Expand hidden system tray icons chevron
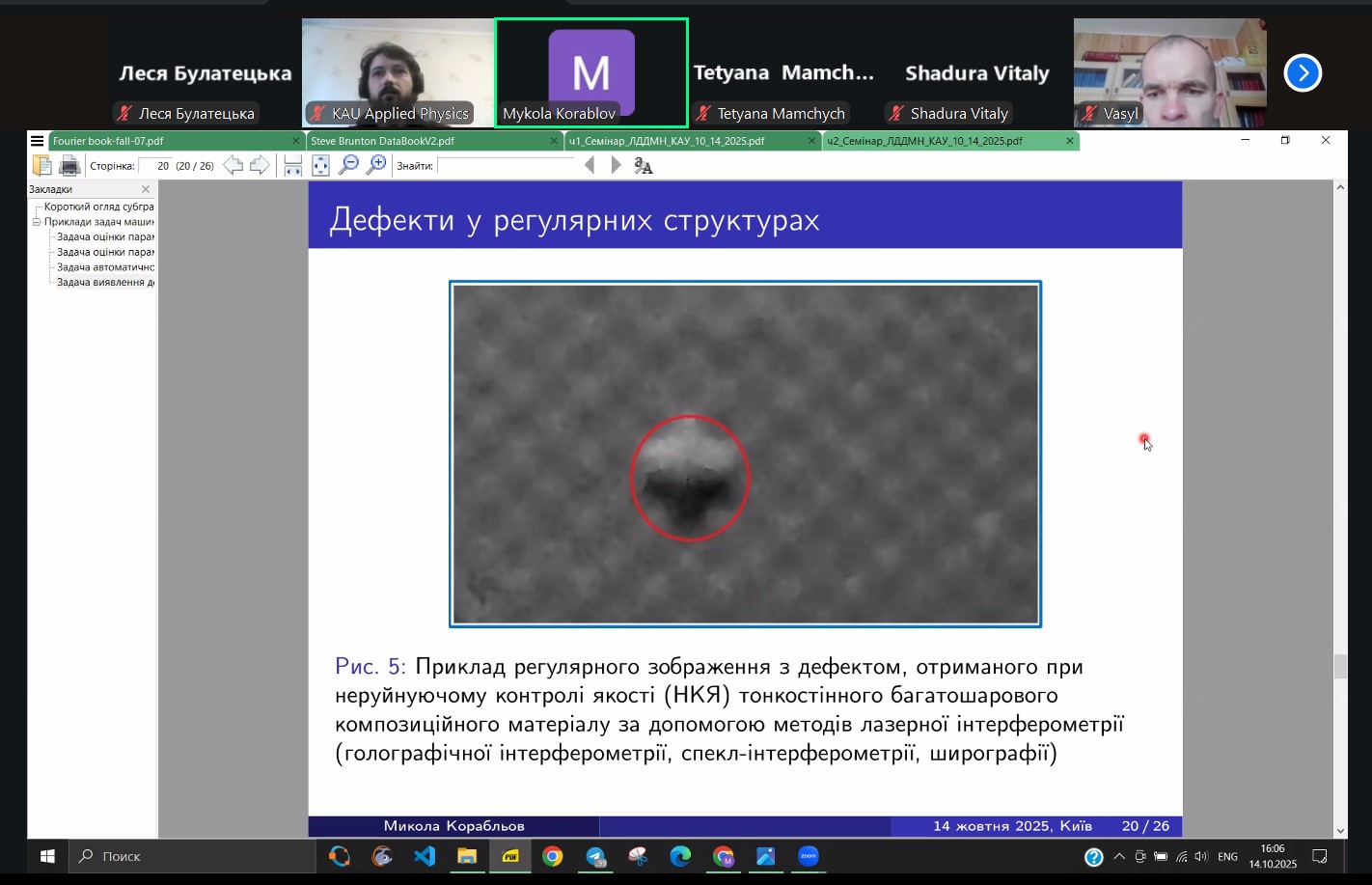Image resolution: width=1372 pixels, height=885 pixels. [x=1119, y=857]
